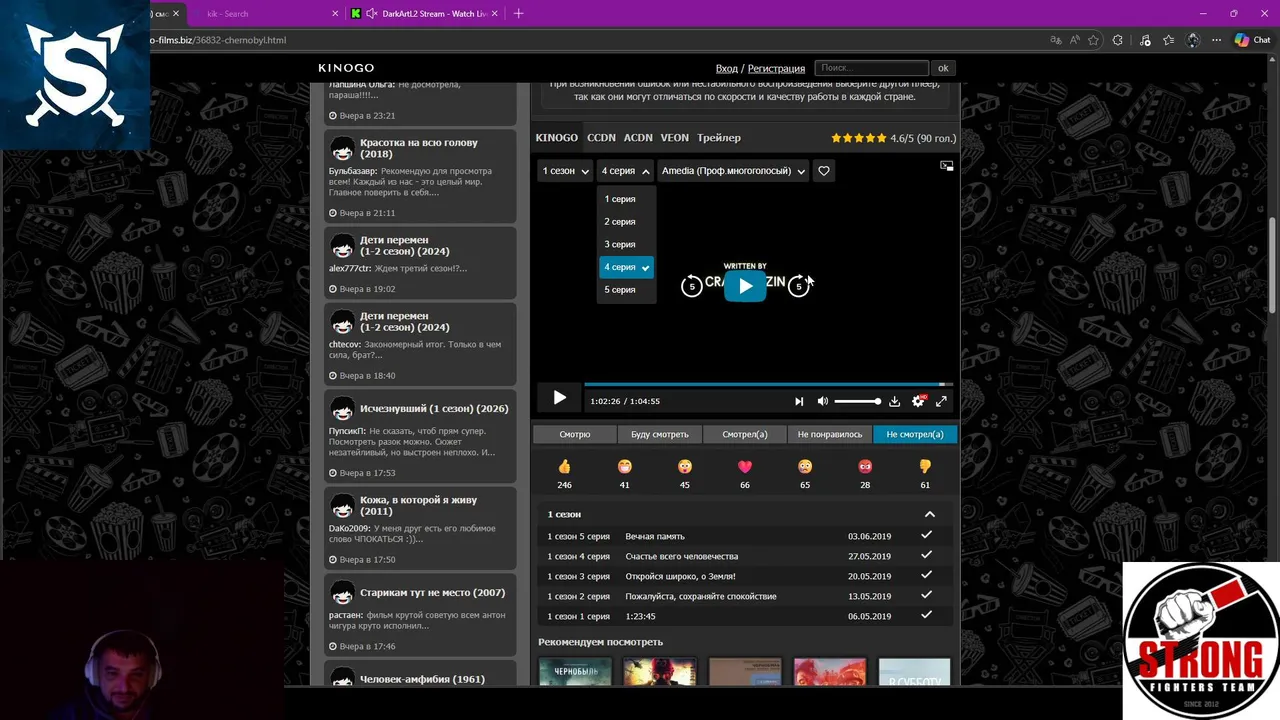
Task: Open the Amedia voiceover dropdown
Action: pos(733,171)
